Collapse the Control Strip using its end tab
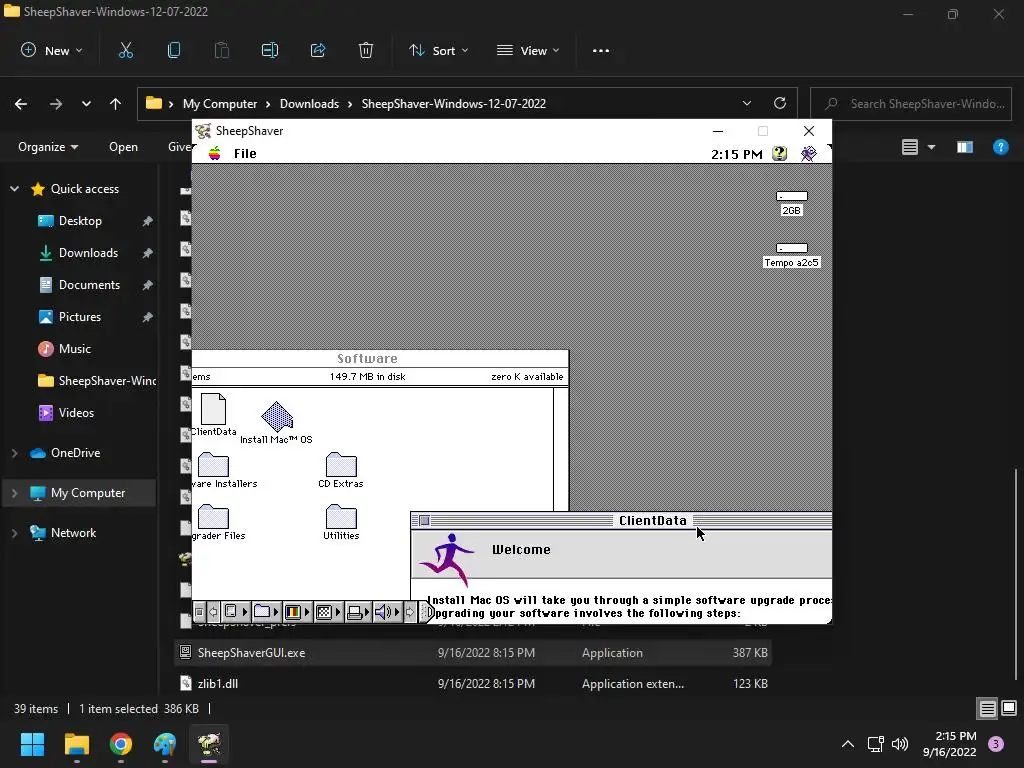Screen dimensions: 1024x768 point(426,612)
